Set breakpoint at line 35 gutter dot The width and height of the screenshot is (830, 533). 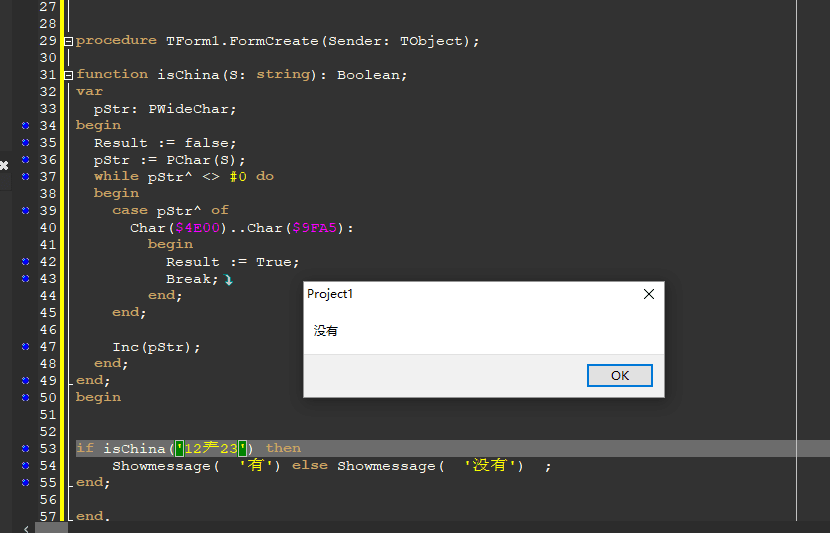click(25, 143)
